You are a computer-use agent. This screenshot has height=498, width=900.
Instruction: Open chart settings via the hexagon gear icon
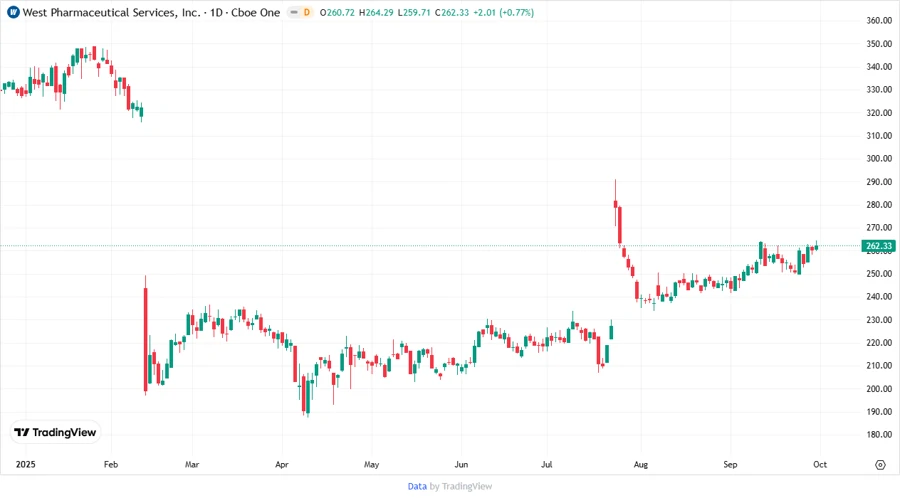point(880,465)
